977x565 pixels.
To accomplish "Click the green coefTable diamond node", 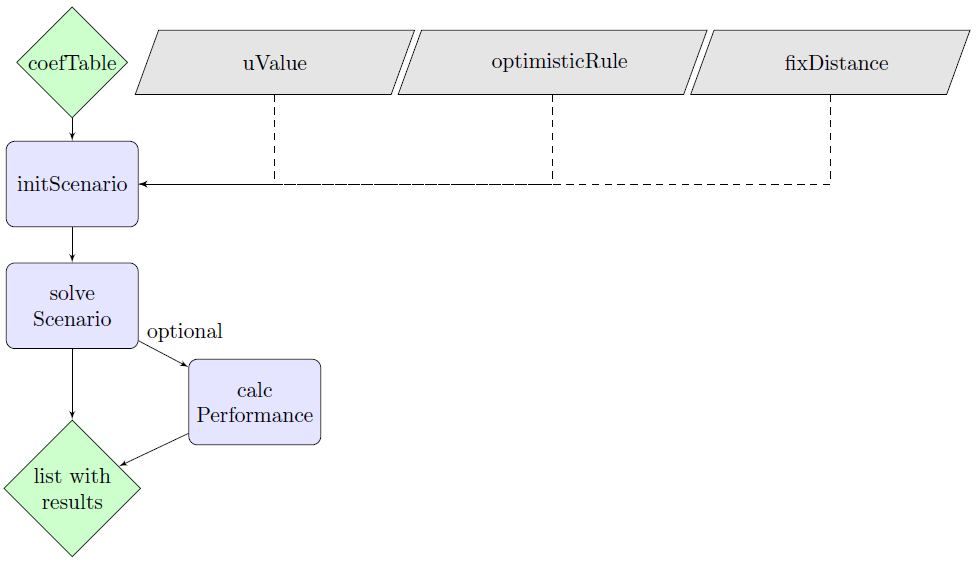I will [72, 63].
